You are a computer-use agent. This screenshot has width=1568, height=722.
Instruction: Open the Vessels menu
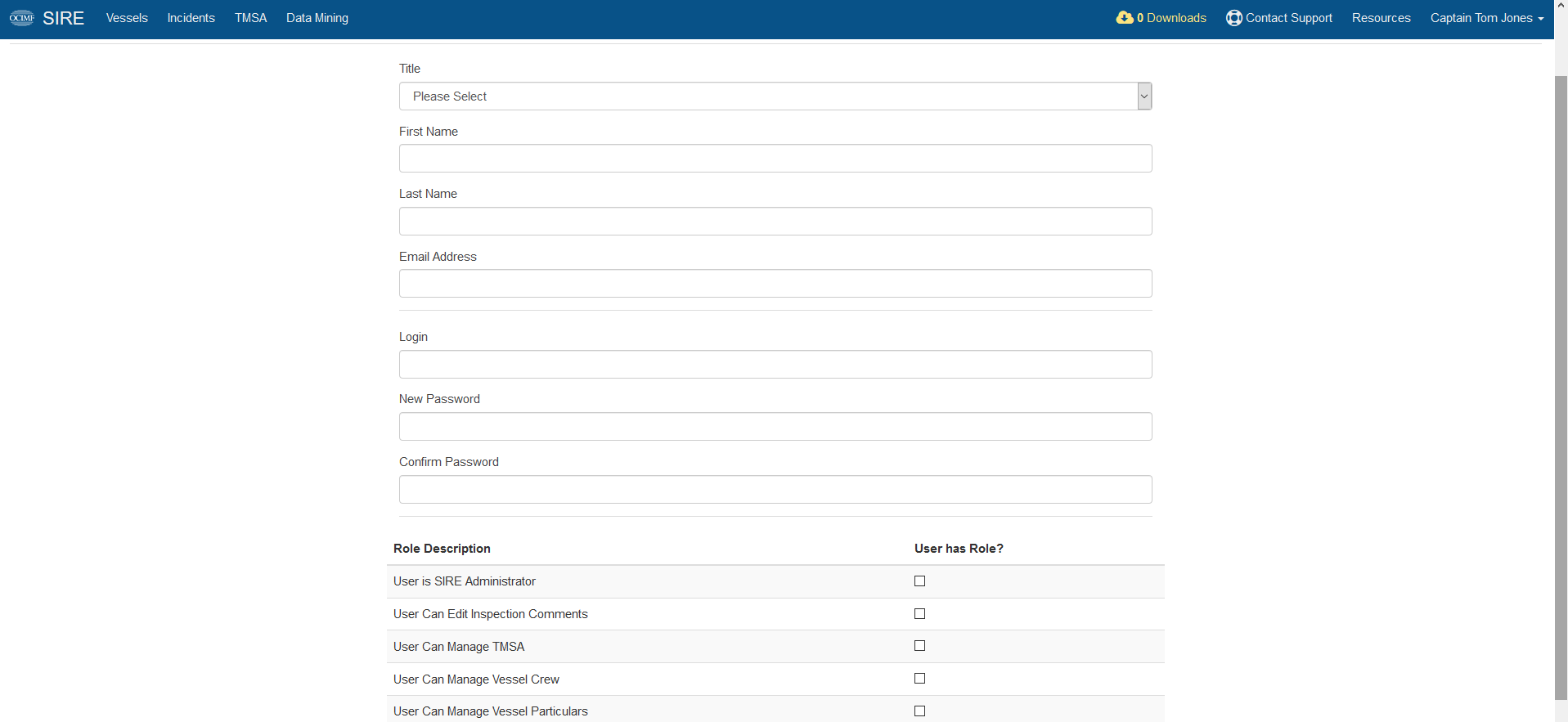click(127, 18)
